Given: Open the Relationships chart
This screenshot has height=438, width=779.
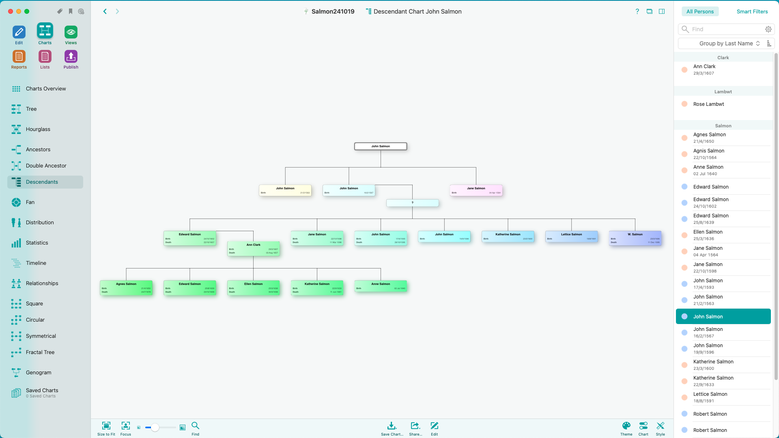Looking at the screenshot, I should pyautogui.click(x=45, y=283).
